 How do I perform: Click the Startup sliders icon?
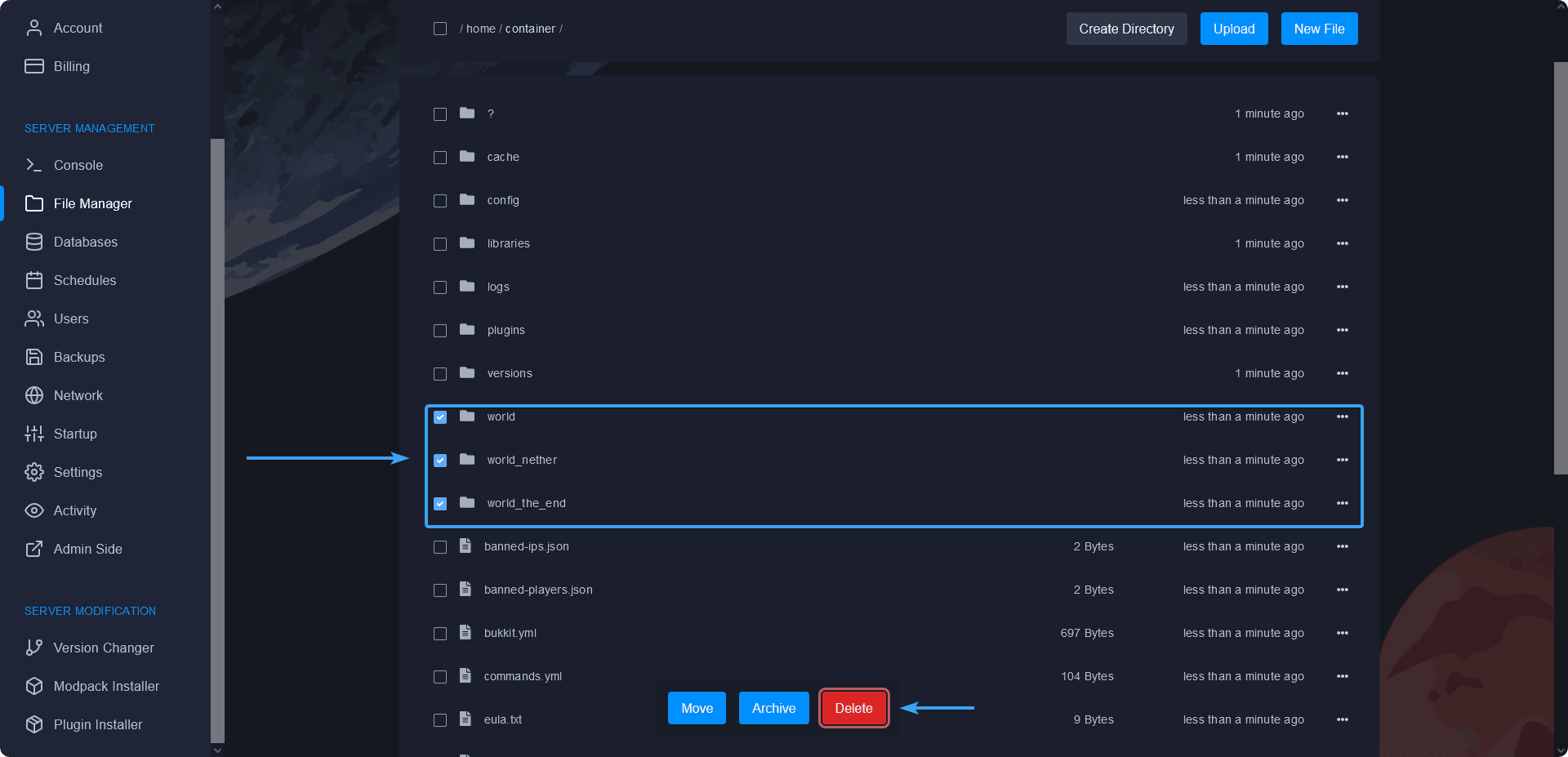tap(33, 434)
